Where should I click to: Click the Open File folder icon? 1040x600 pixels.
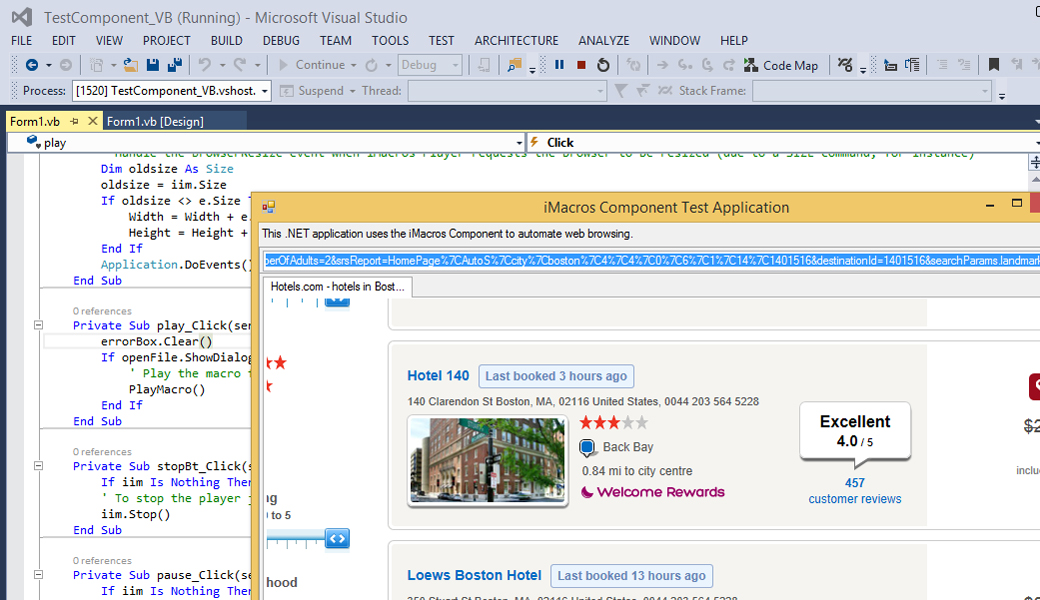[131, 65]
